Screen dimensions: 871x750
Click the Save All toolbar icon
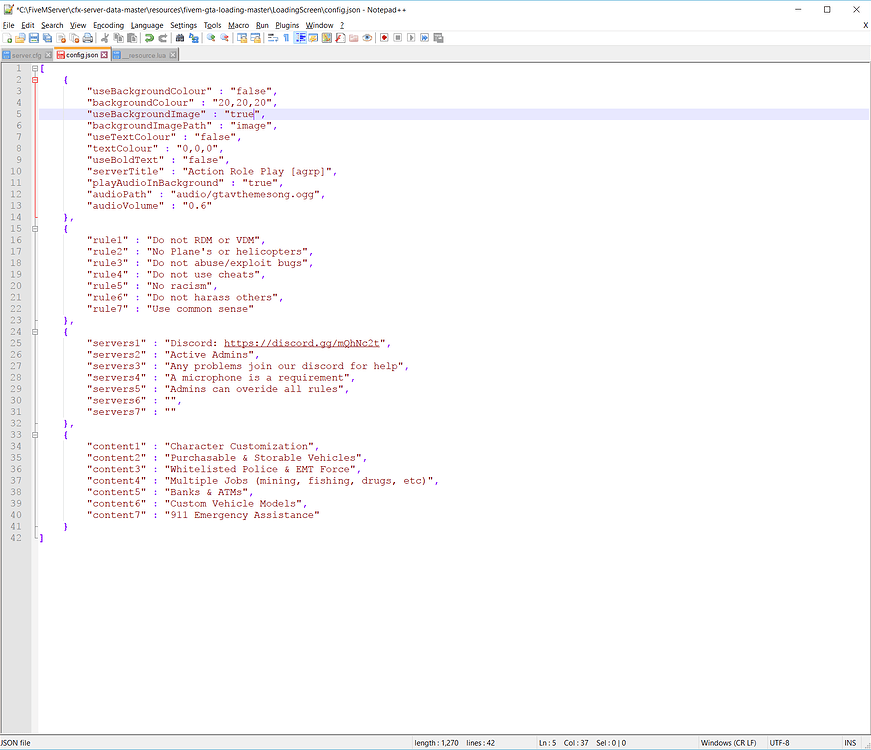pos(47,38)
